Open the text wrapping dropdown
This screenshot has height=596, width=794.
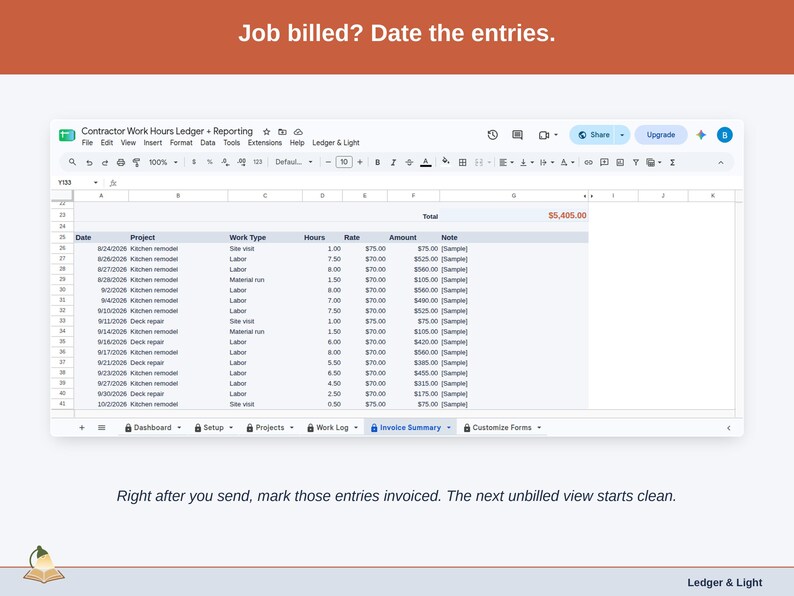547,163
